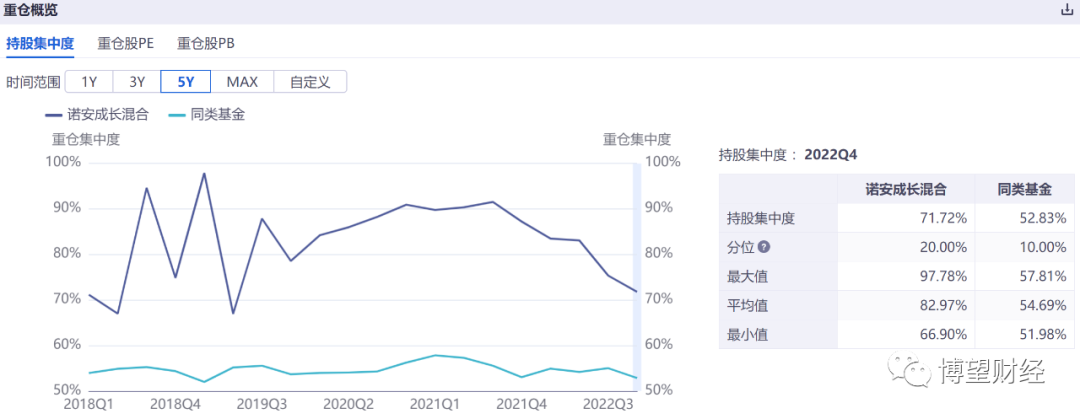Click the 持股集中度 row label in table
The width and height of the screenshot is (1080, 419).
(x=761, y=218)
